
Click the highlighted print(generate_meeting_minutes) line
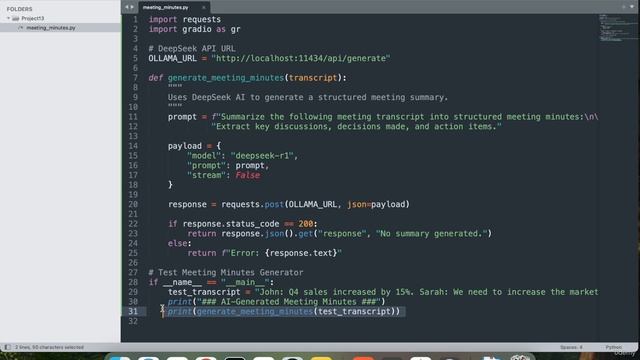point(284,311)
